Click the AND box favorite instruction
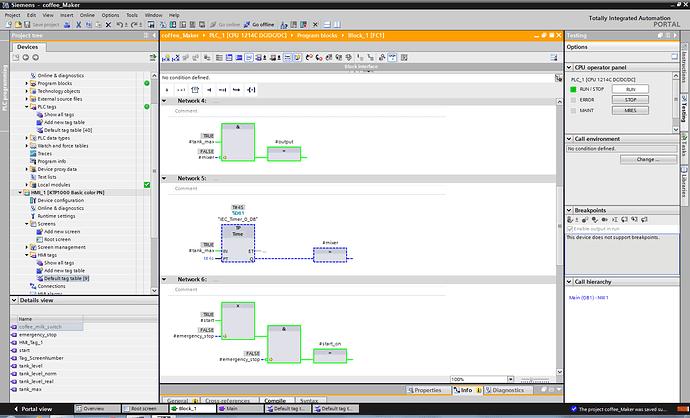690x418 pixels. point(167,90)
